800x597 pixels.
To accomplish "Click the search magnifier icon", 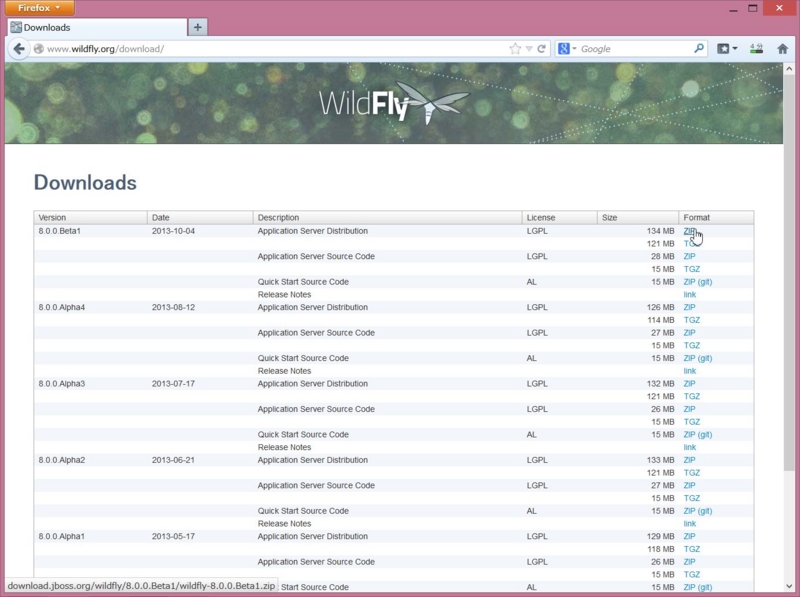I will click(x=698, y=48).
